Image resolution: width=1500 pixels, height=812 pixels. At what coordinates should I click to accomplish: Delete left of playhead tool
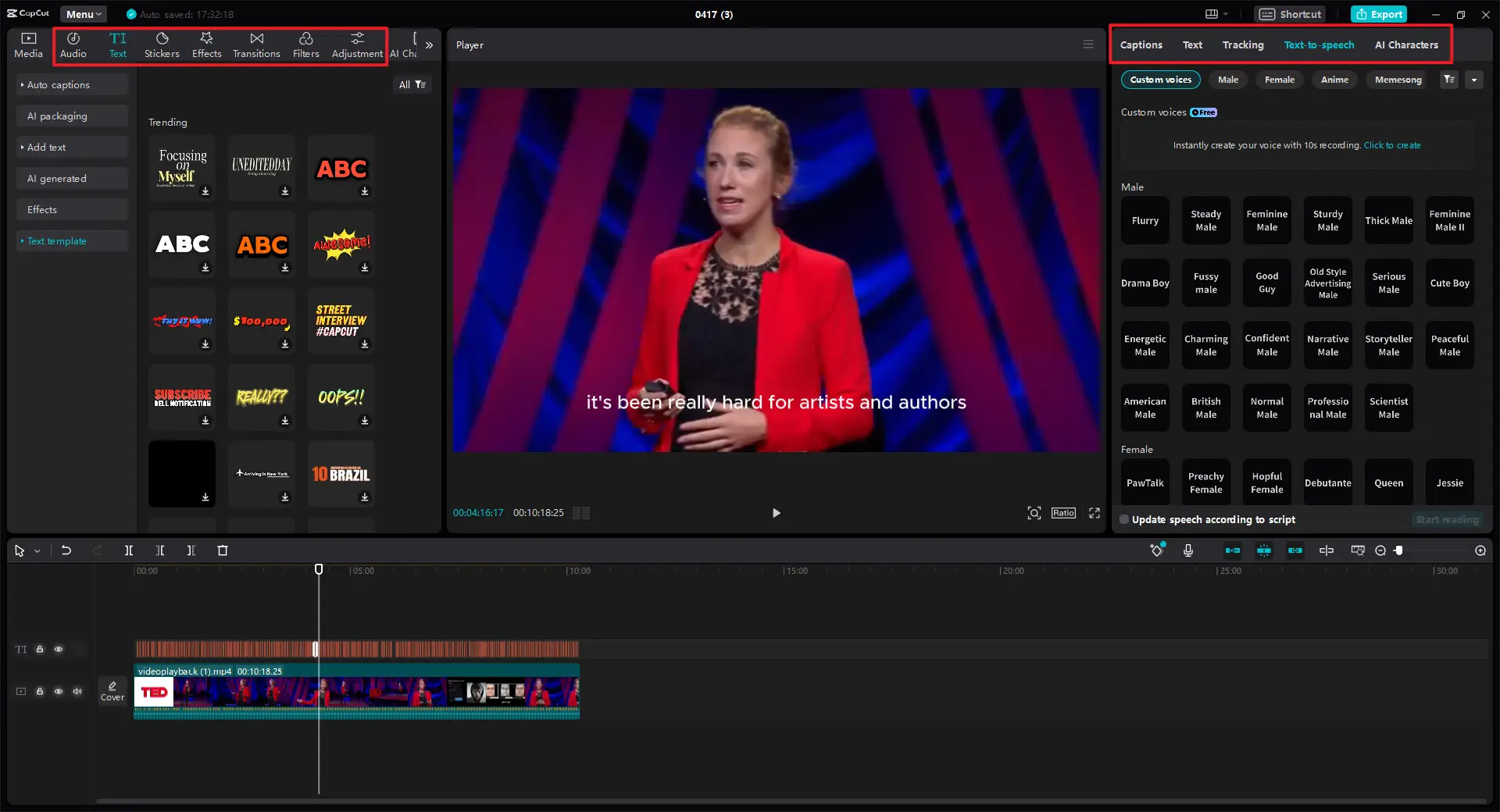[x=160, y=550]
